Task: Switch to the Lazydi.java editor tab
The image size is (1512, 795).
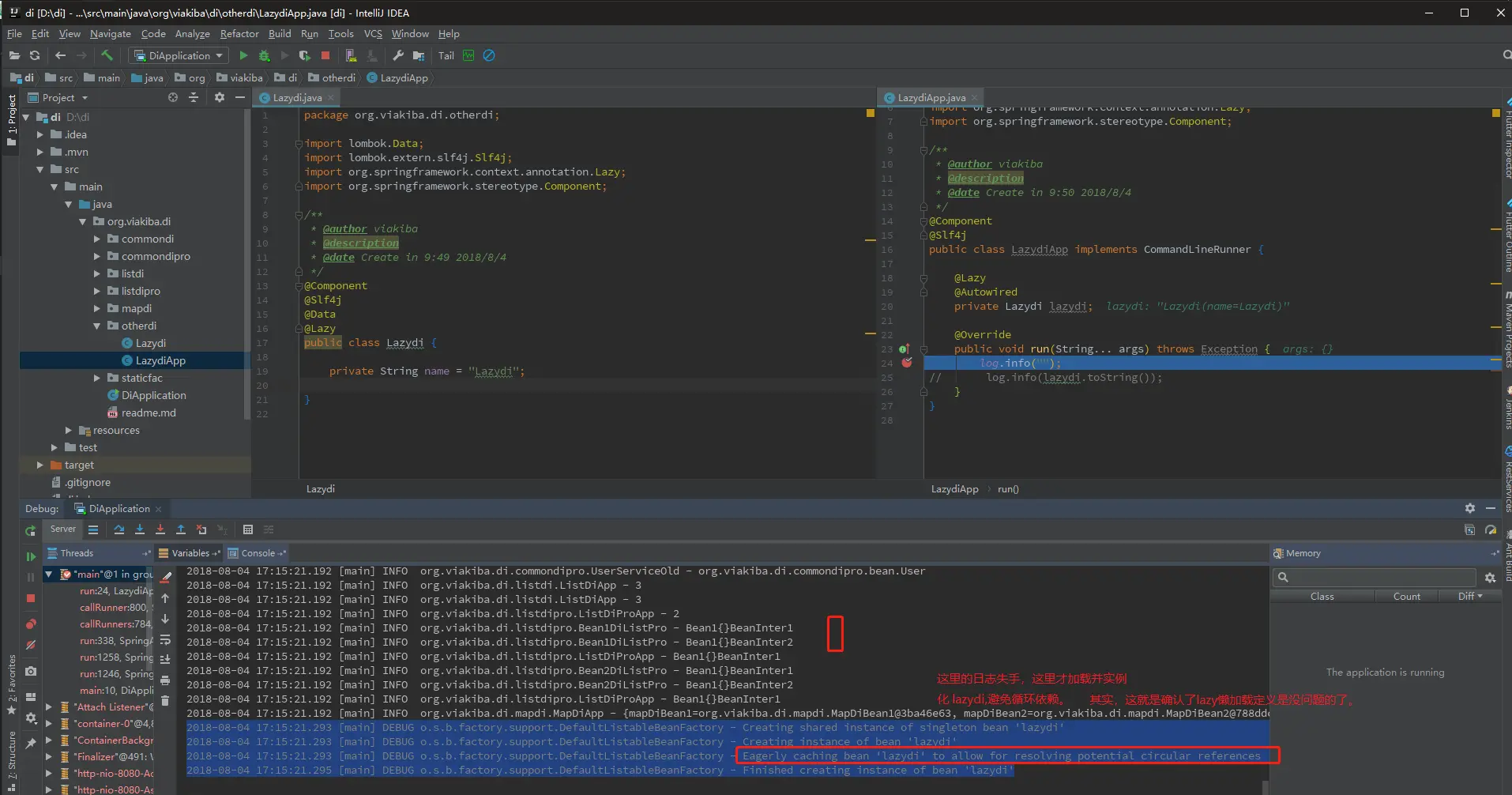Action: [x=296, y=98]
